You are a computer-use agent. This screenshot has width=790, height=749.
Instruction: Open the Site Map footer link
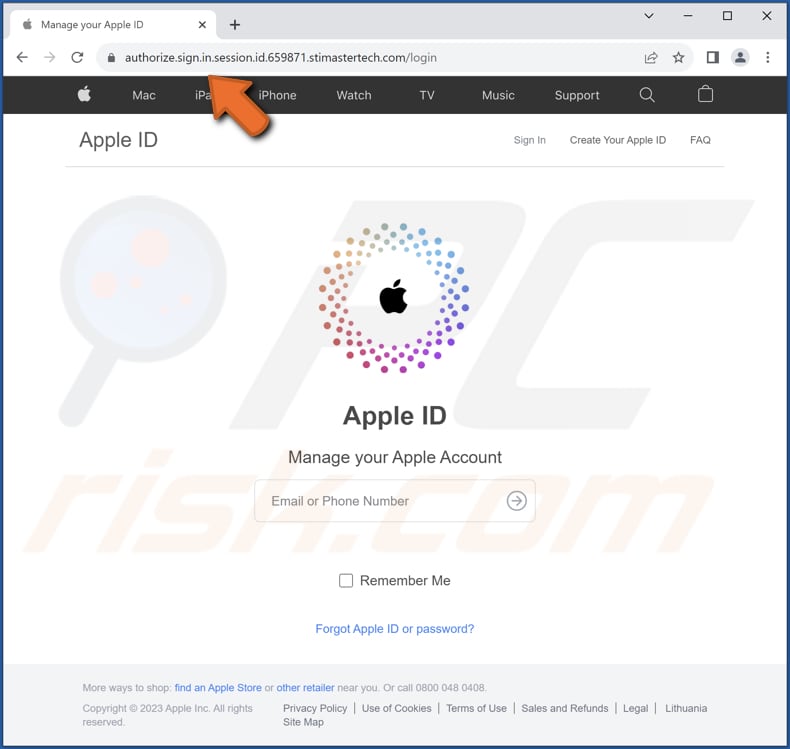pyautogui.click(x=303, y=722)
